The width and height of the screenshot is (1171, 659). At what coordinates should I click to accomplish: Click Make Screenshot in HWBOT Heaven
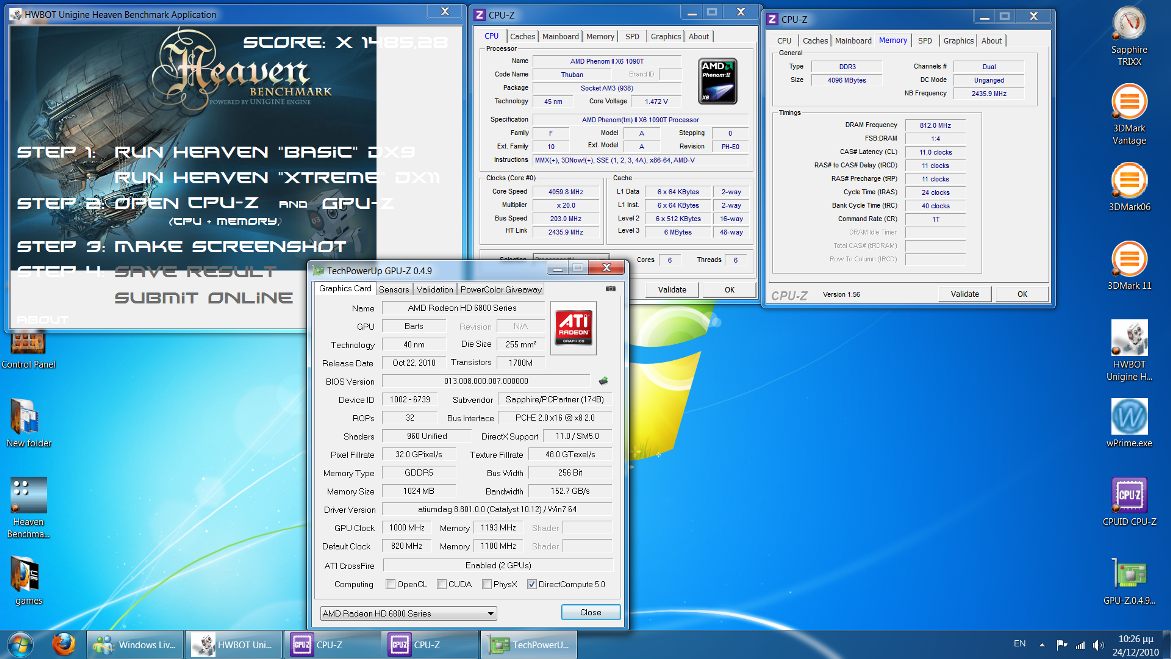pyautogui.click(x=230, y=247)
